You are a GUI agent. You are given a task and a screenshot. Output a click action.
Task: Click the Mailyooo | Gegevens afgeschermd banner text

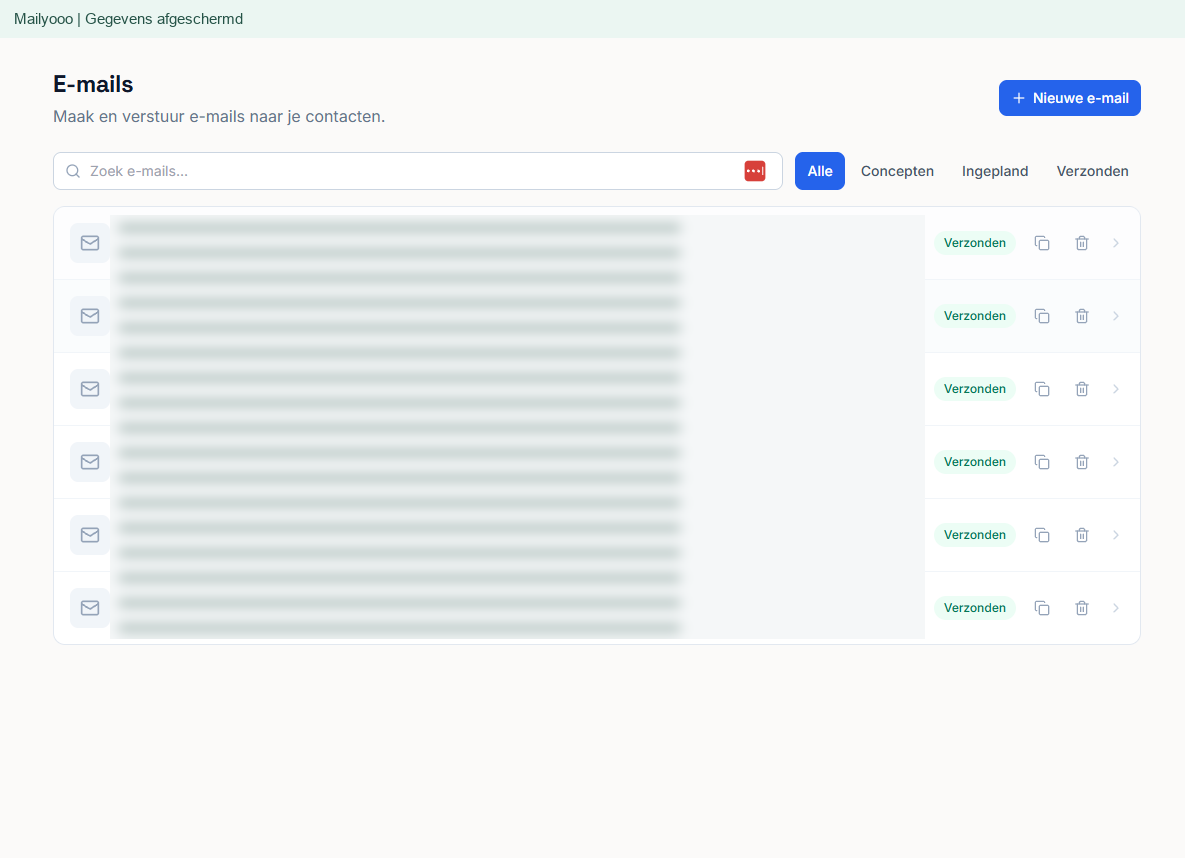(x=128, y=19)
